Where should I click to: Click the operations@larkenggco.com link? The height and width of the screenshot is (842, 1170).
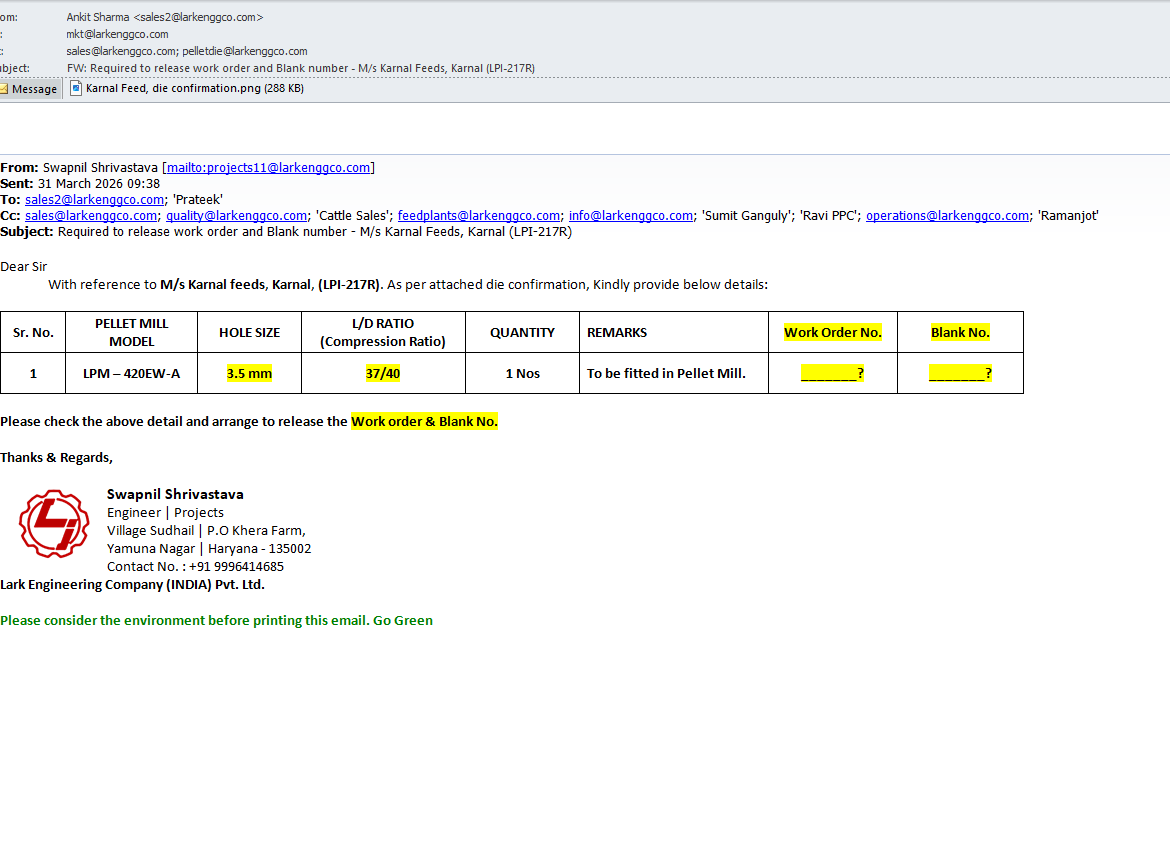[947, 216]
